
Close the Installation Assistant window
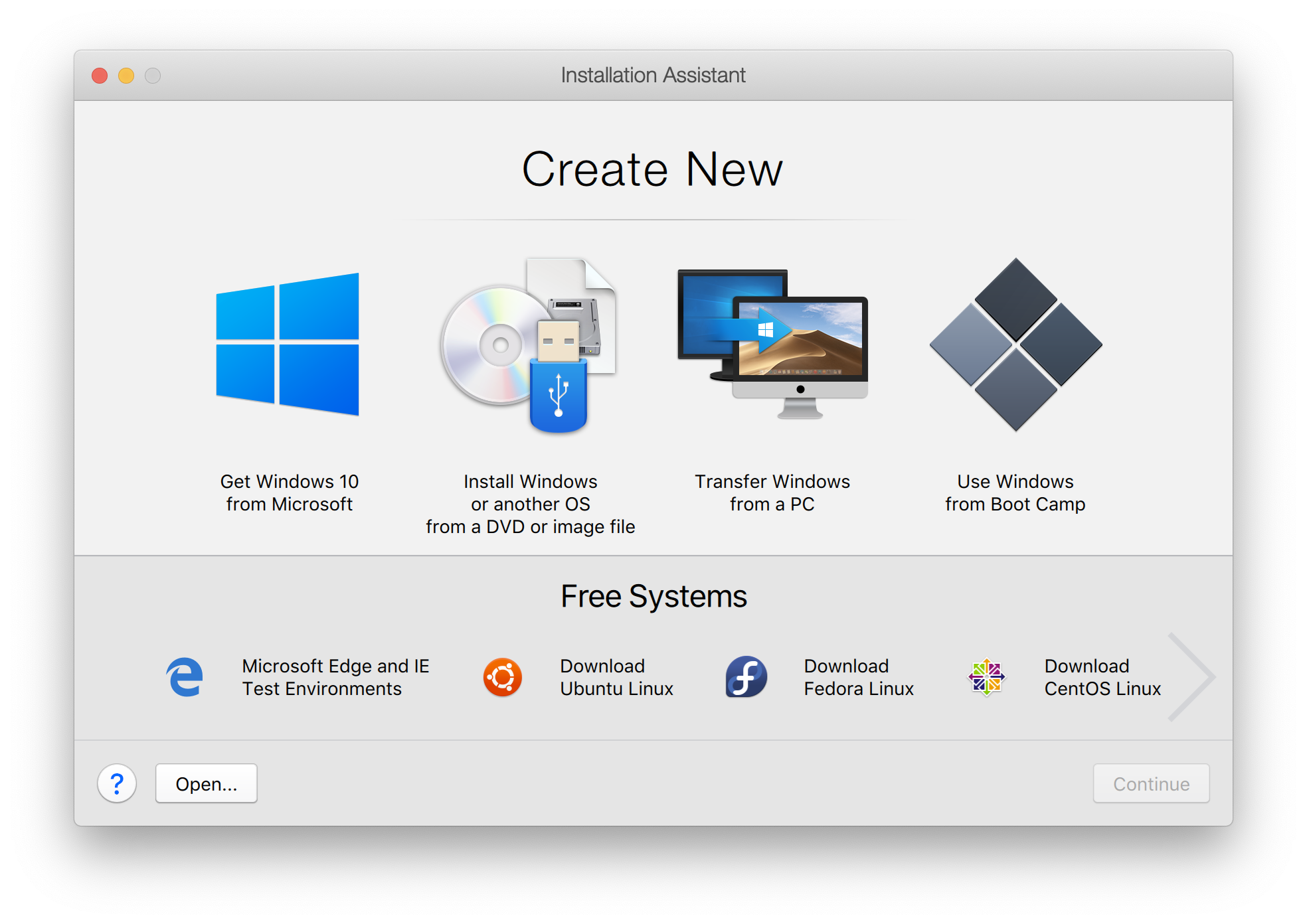click(100, 76)
